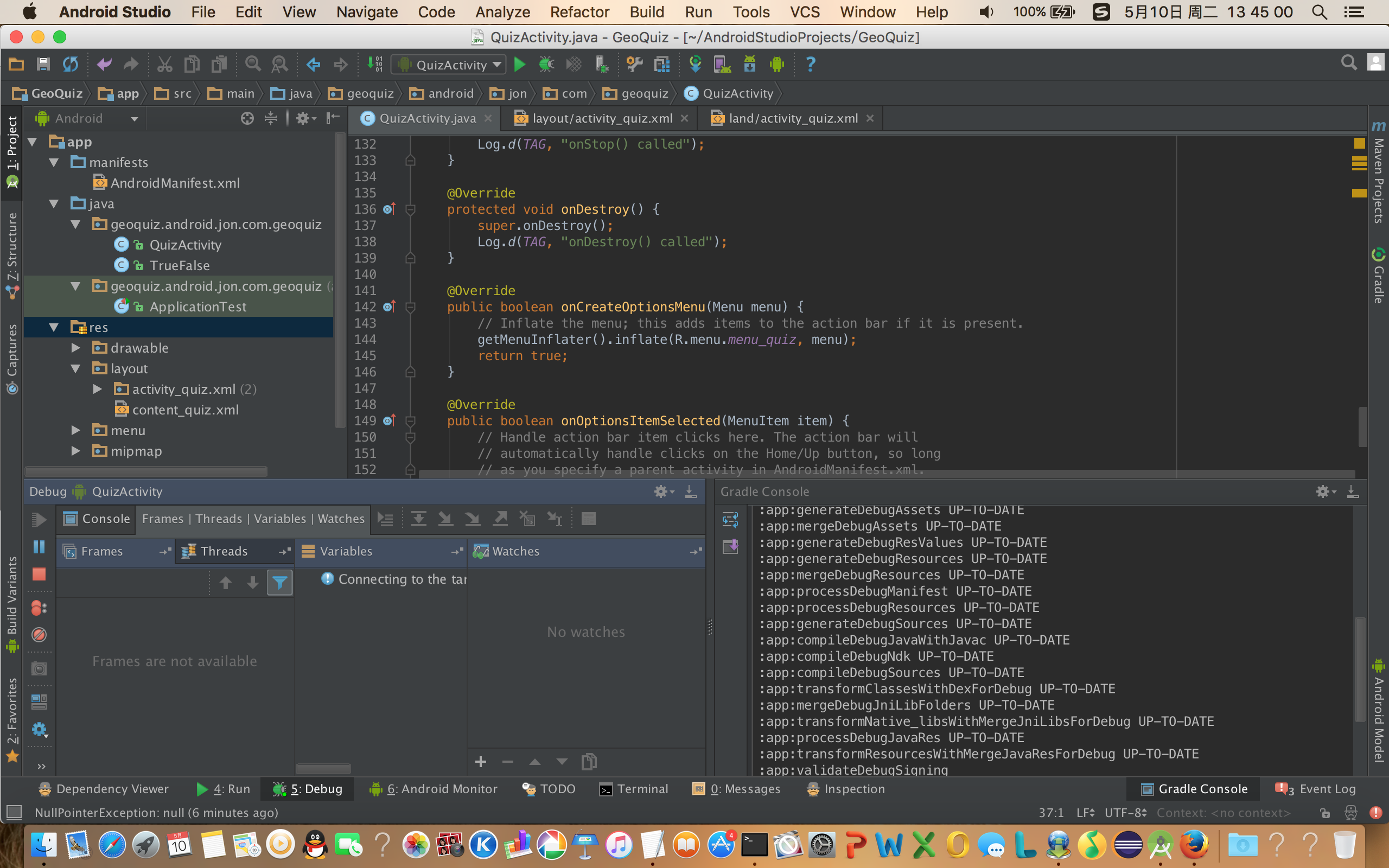Click Collapse All icon in Project panel
The width and height of the screenshot is (1389, 868).
point(271,118)
